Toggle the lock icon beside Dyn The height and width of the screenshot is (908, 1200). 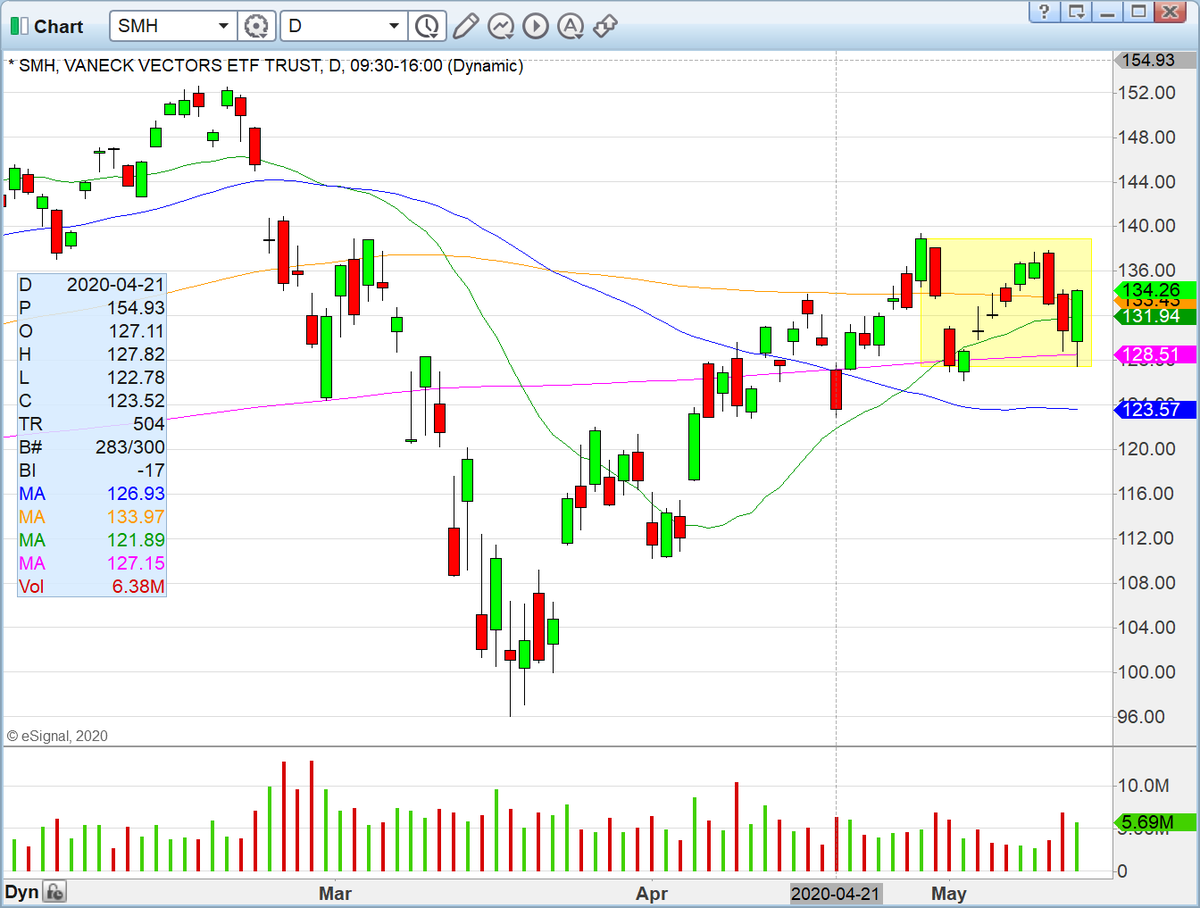(x=55, y=892)
